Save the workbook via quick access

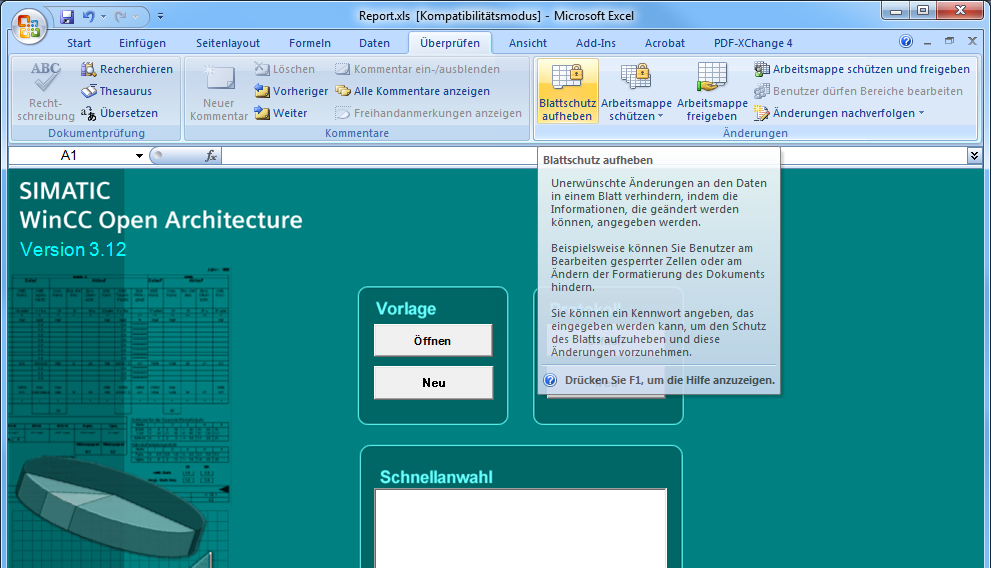(x=67, y=17)
